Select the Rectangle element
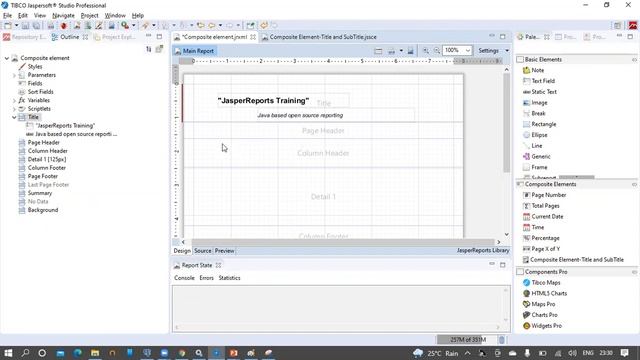The width and height of the screenshot is (640, 360). coord(540,124)
